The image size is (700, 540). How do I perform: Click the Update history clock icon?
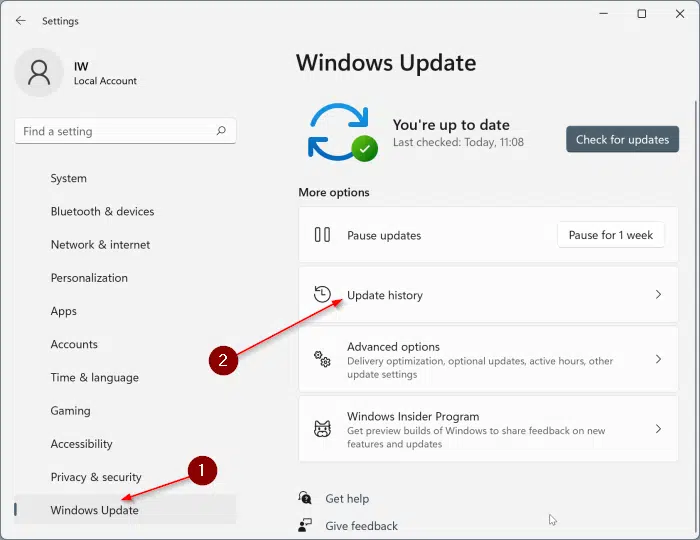click(322, 294)
